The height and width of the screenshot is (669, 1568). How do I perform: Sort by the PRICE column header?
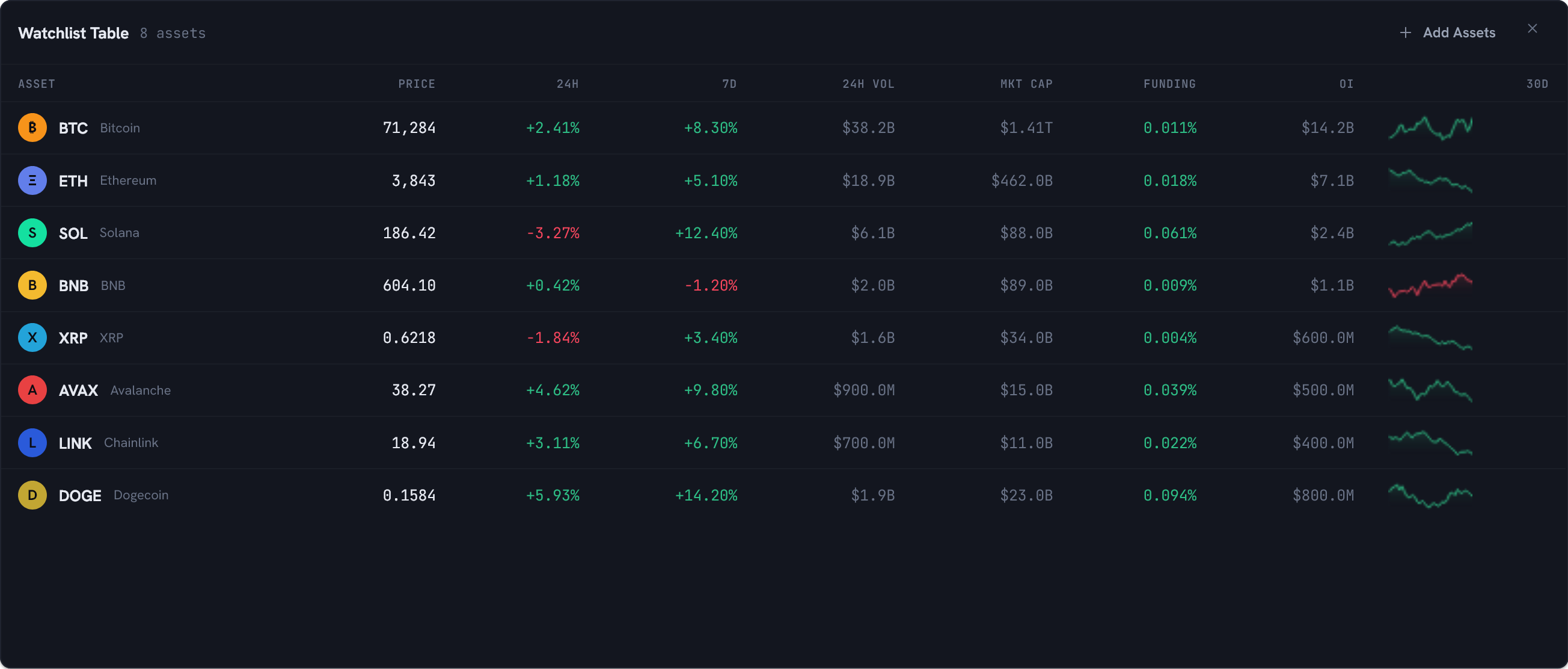pyautogui.click(x=417, y=84)
